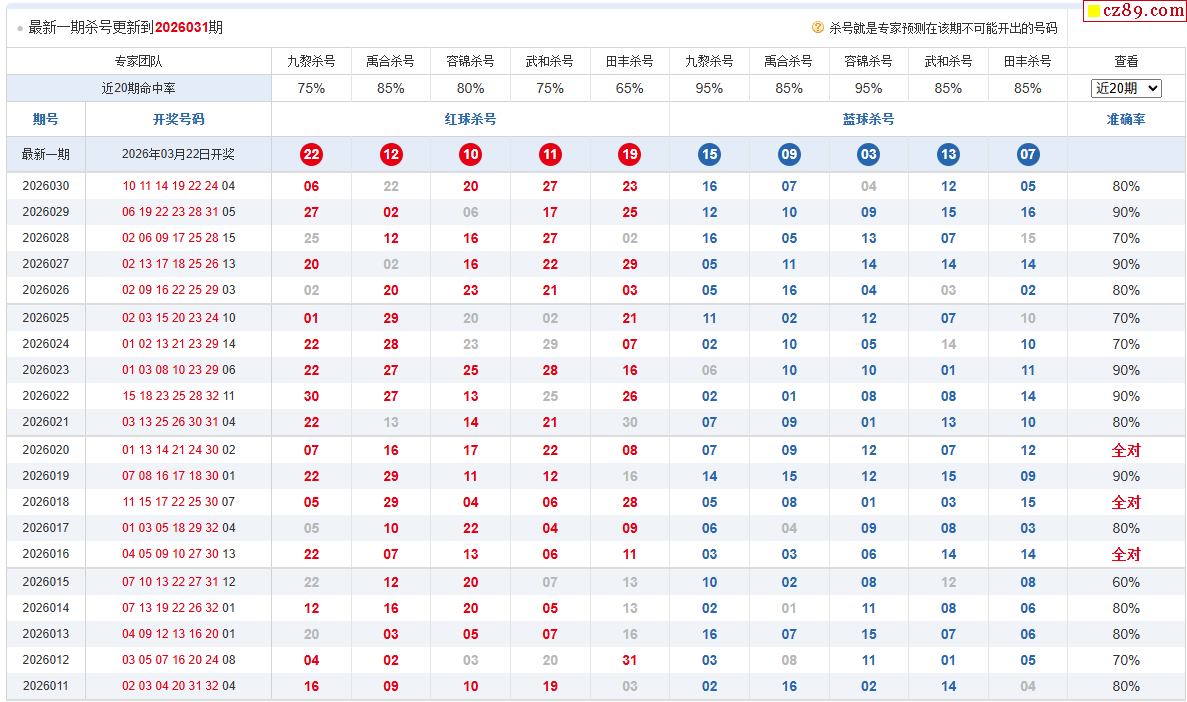Click the 近20期命中率 row label

139,88
